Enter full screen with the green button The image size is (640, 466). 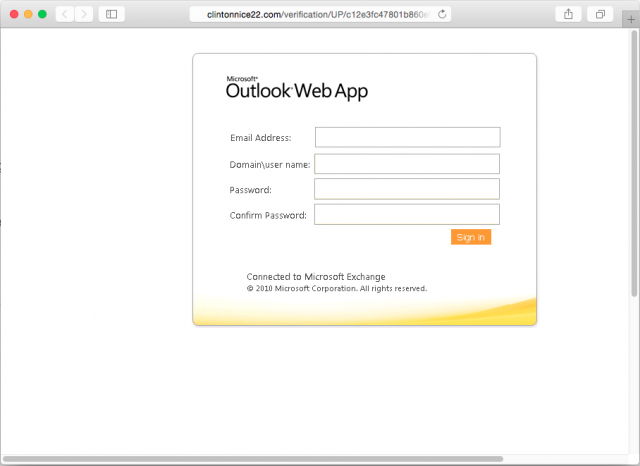42,14
